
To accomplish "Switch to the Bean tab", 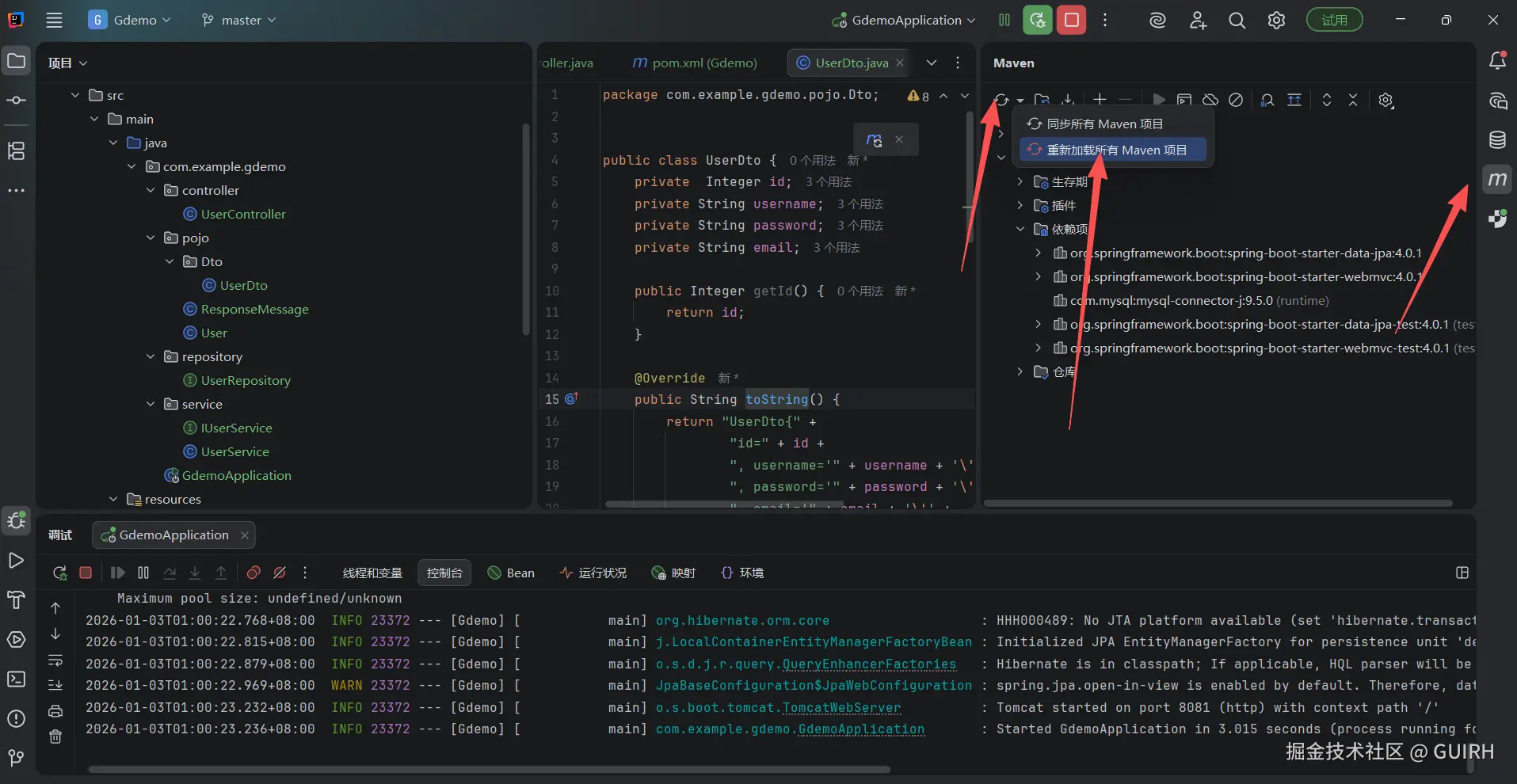I will tap(511, 573).
